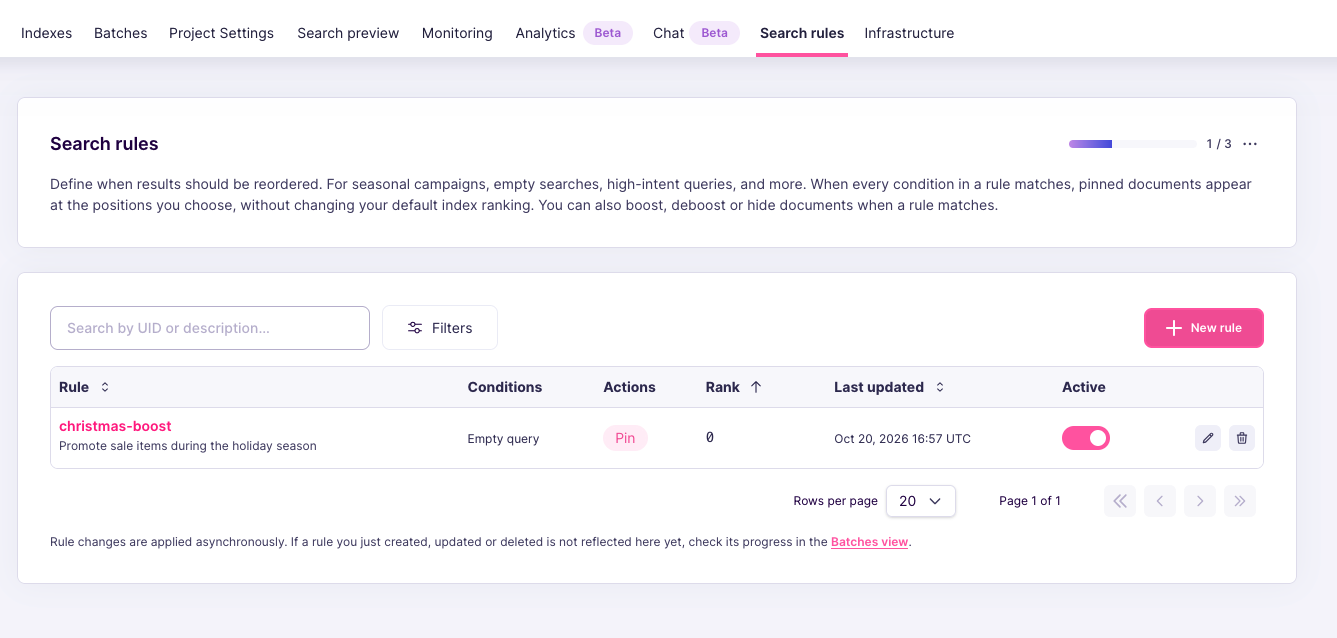Open the Search preview tab
Image resolution: width=1337 pixels, height=638 pixels.
(348, 33)
